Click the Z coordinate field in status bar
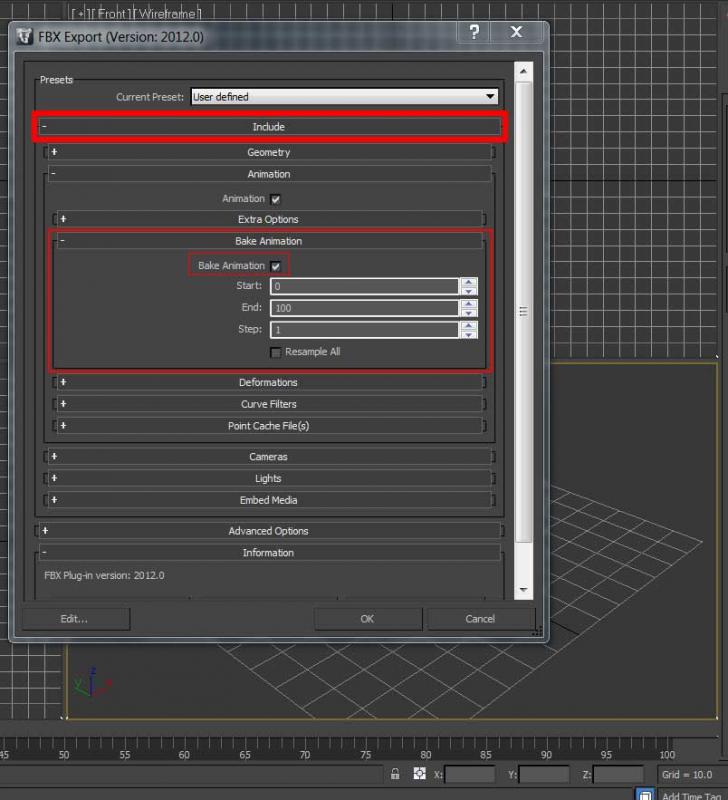Screen dimensions: 728x800 [x=618, y=774]
